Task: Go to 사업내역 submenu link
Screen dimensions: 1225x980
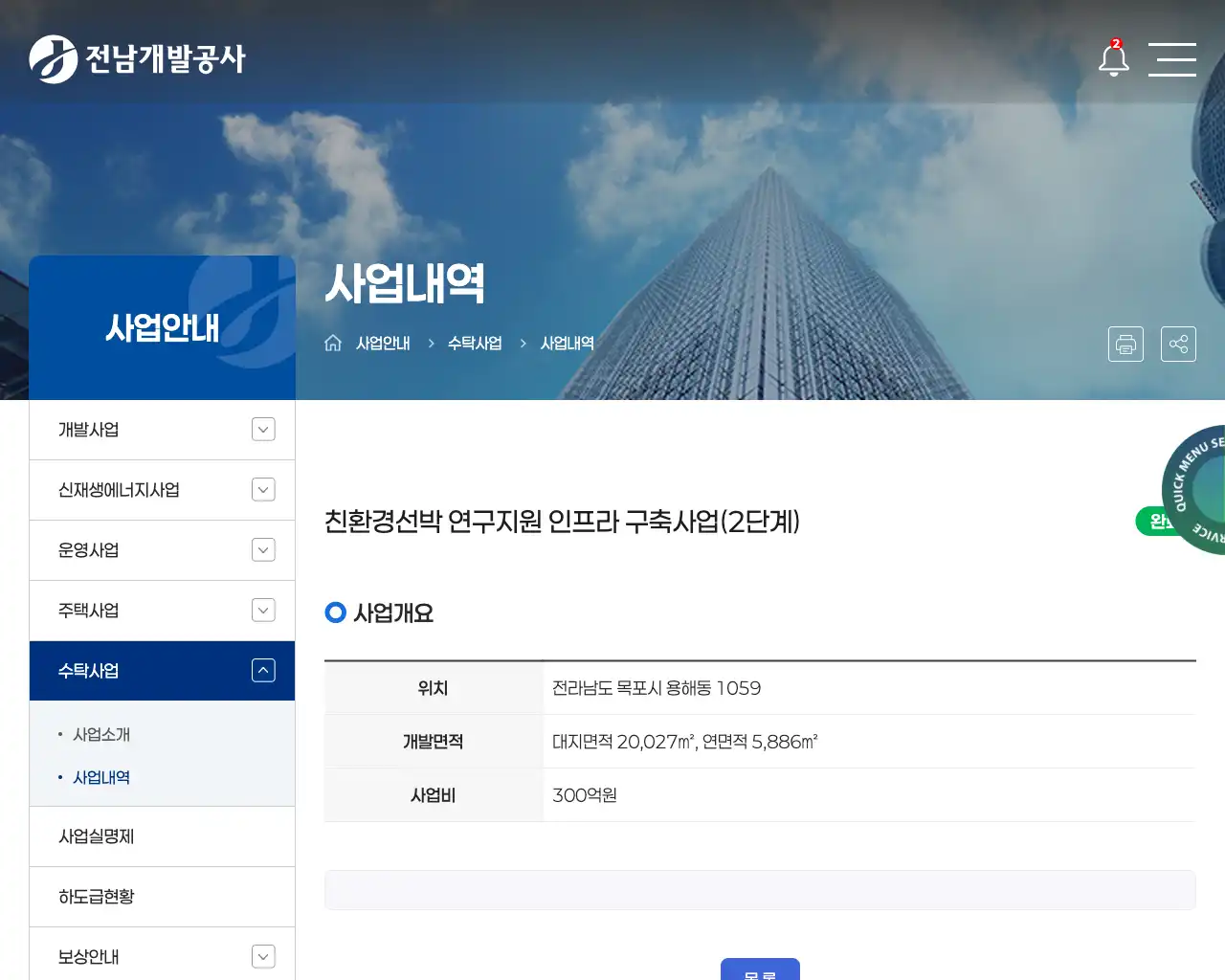Action: tap(101, 778)
